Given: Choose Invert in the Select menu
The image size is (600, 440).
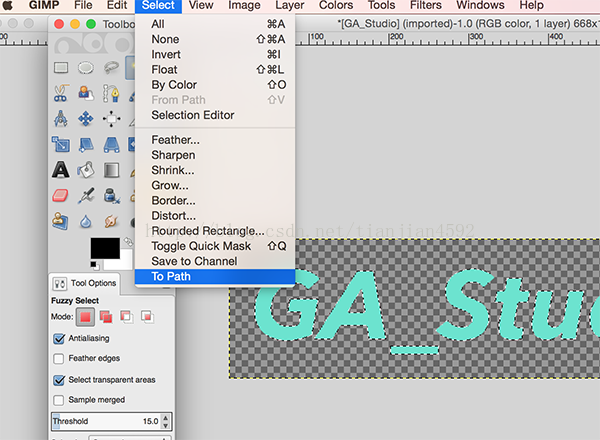Looking at the screenshot, I should point(215,55).
